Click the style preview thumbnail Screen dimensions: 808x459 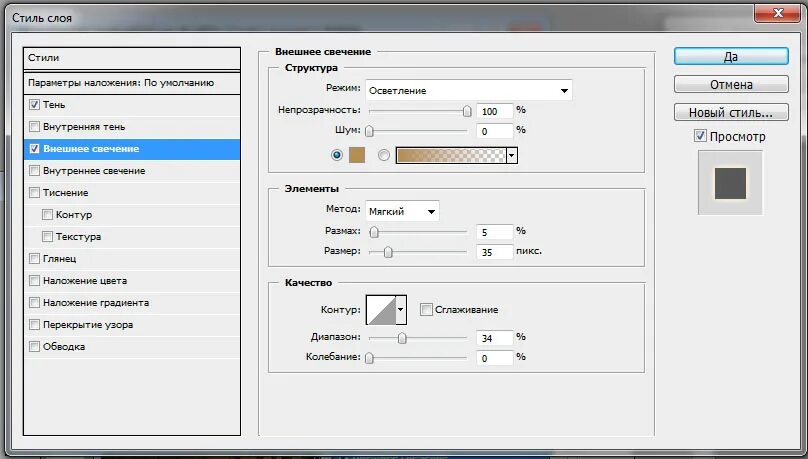coord(730,183)
